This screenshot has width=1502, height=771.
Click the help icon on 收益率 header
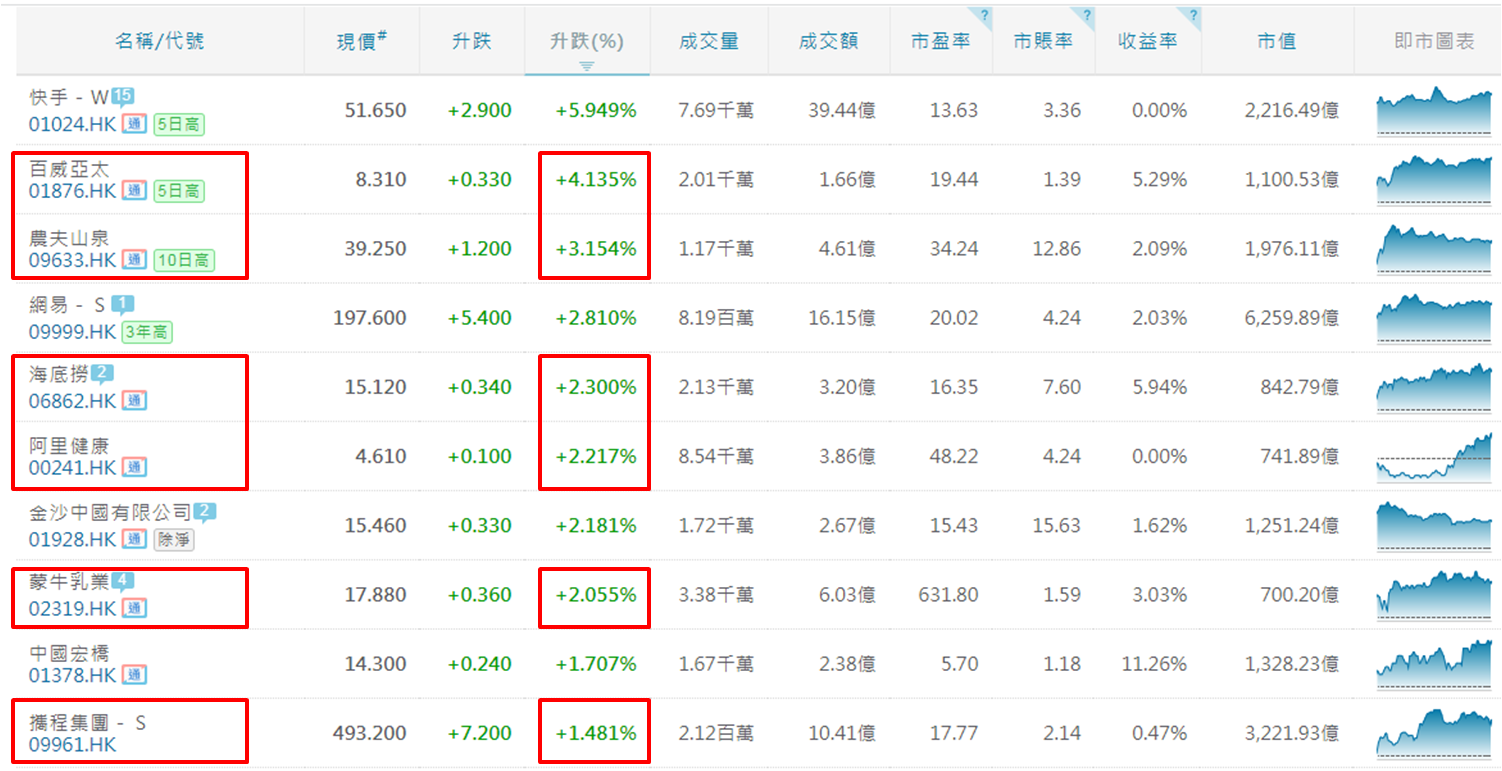click(1192, 15)
